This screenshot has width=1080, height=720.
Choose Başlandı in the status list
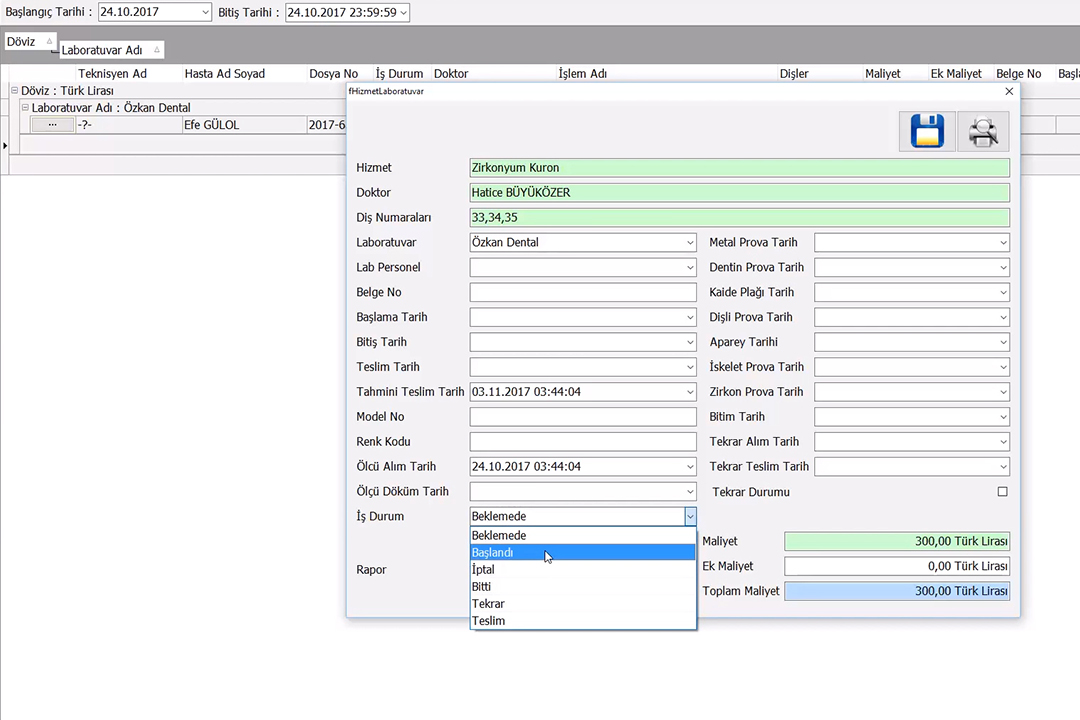[583, 553]
